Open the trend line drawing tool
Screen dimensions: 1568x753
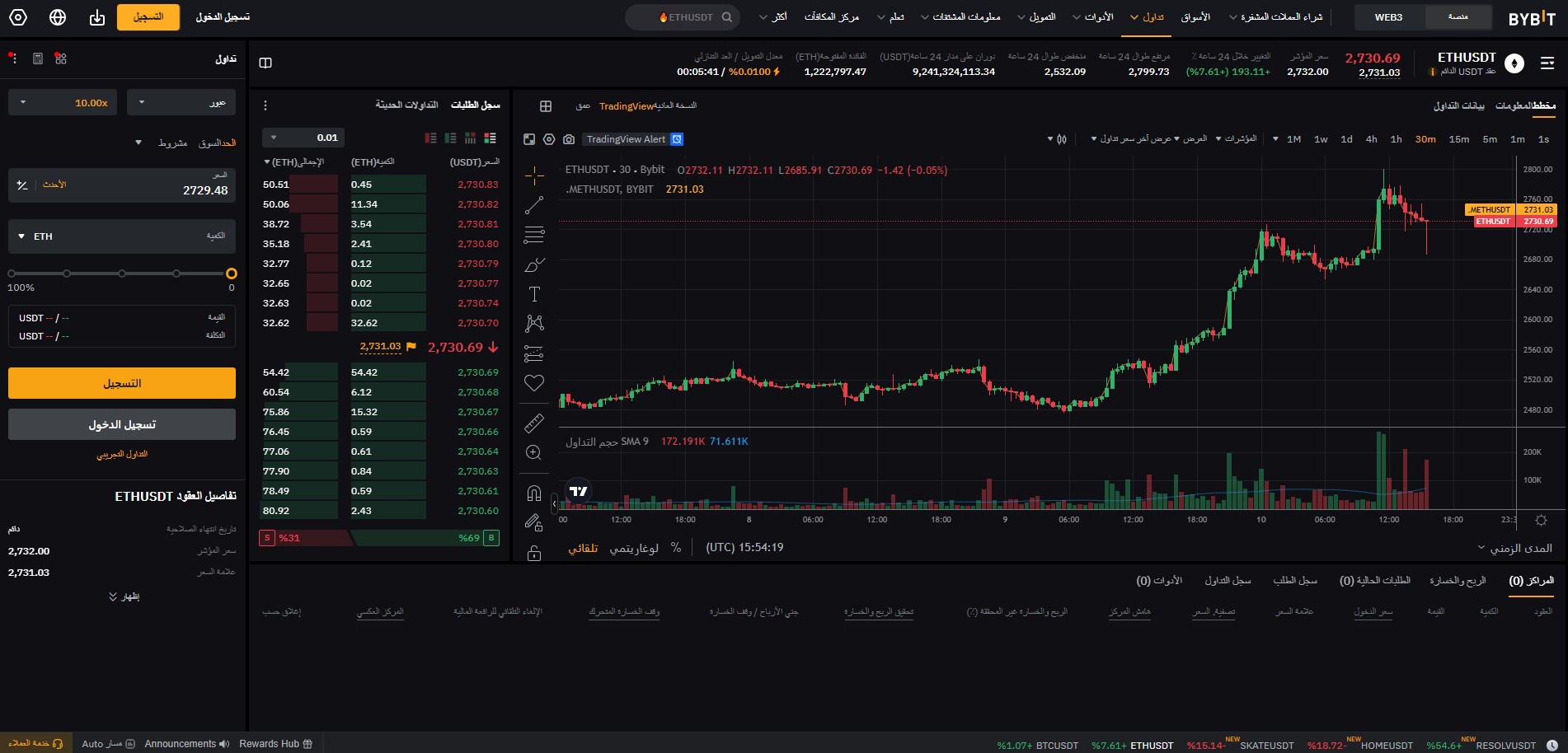coord(534,206)
